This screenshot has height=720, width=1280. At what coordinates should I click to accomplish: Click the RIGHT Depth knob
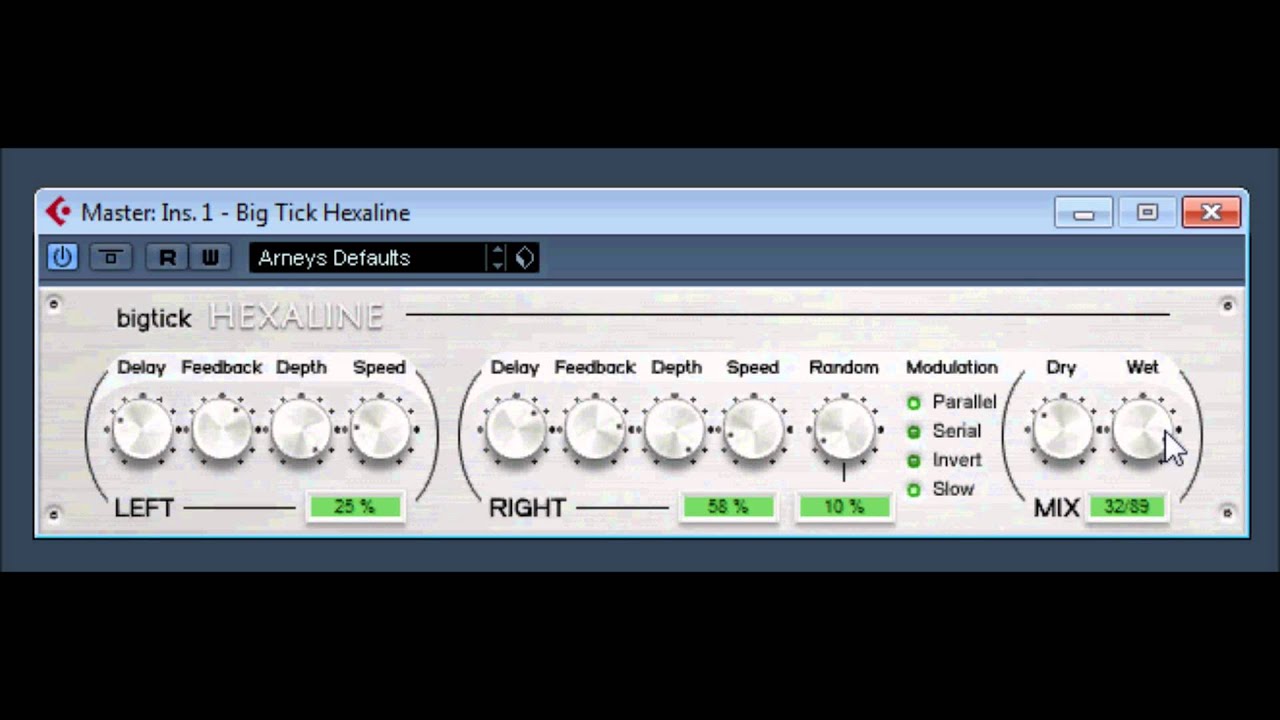pyautogui.click(x=675, y=429)
